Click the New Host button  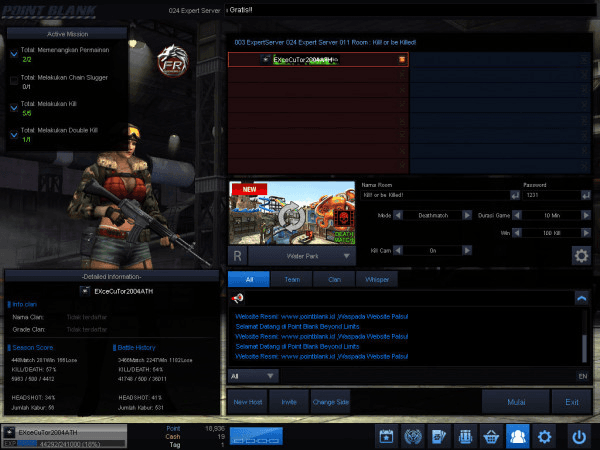point(248,402)
